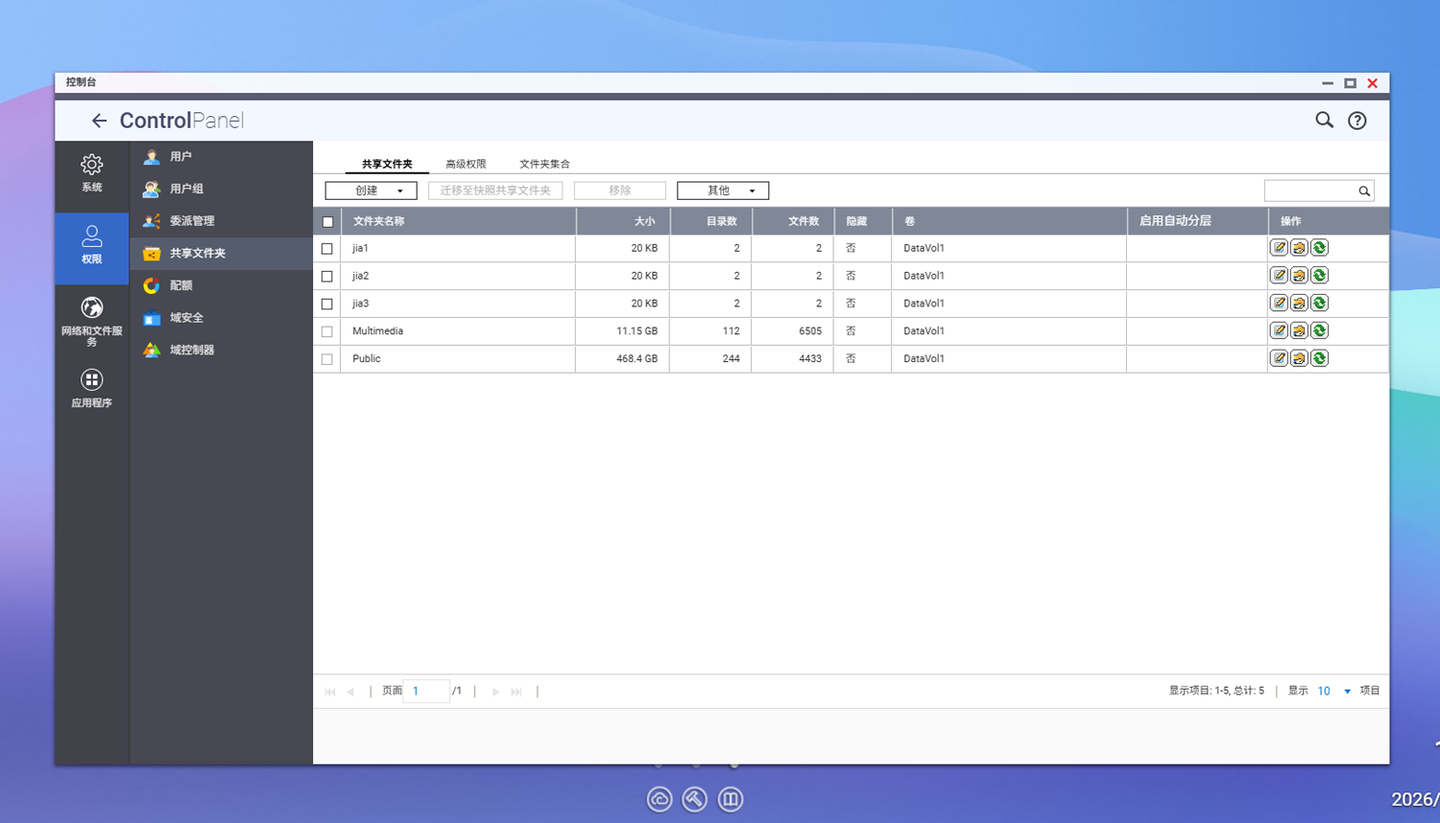The width and height of the screenshot is (1440, 823).
Task: Click the edit properties icon for jia1
Action: point(1279,248)
